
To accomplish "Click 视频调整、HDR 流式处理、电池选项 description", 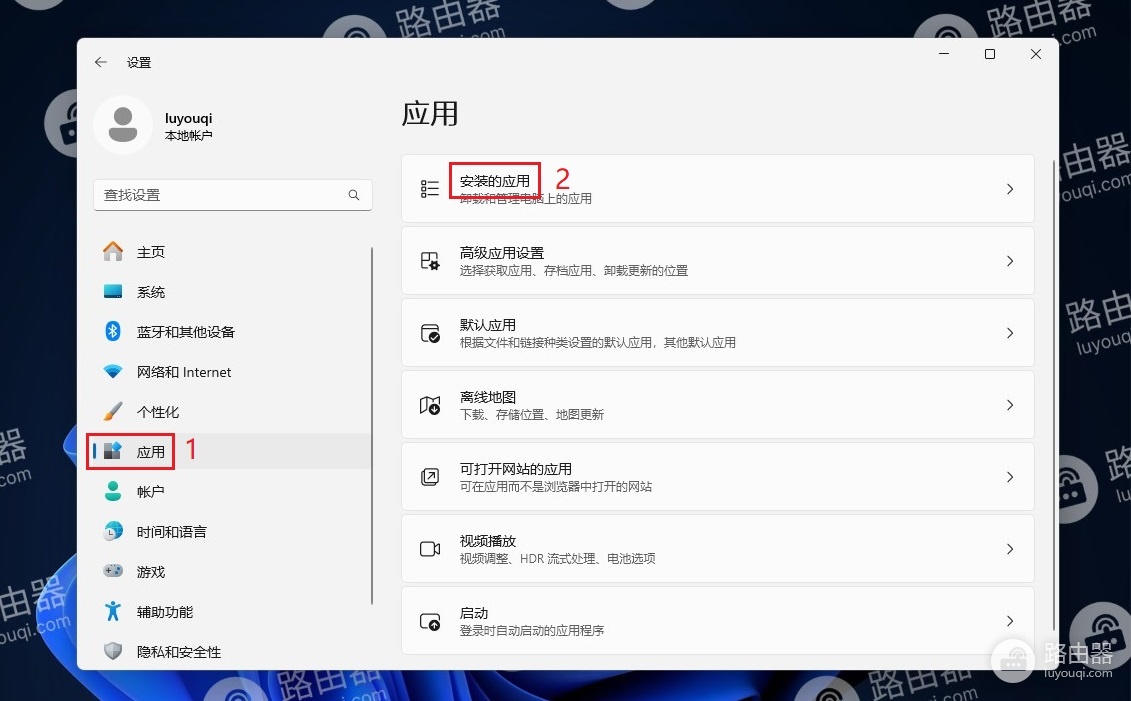I will tap(558, 559).
